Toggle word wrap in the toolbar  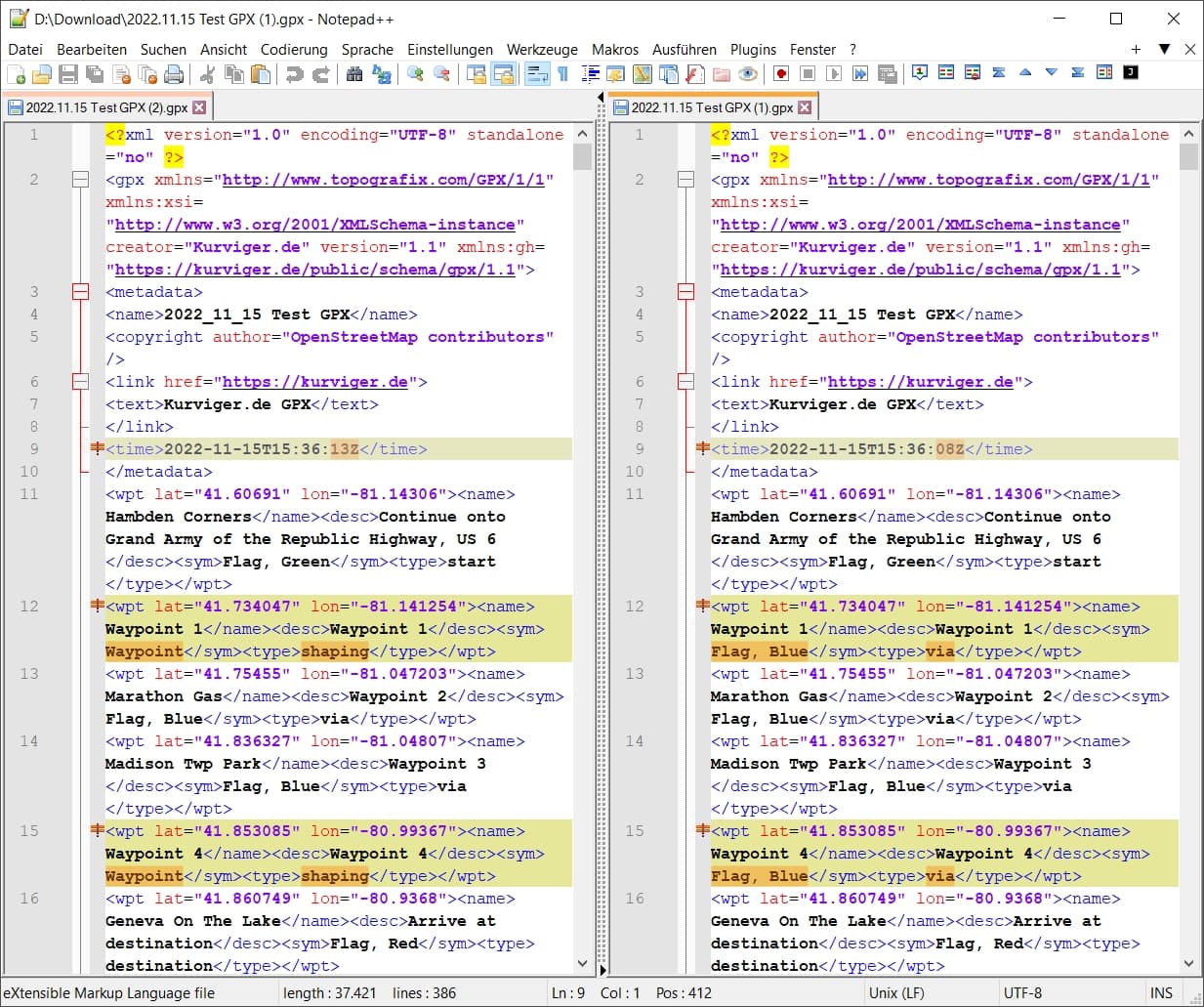(x=537, y=74)
